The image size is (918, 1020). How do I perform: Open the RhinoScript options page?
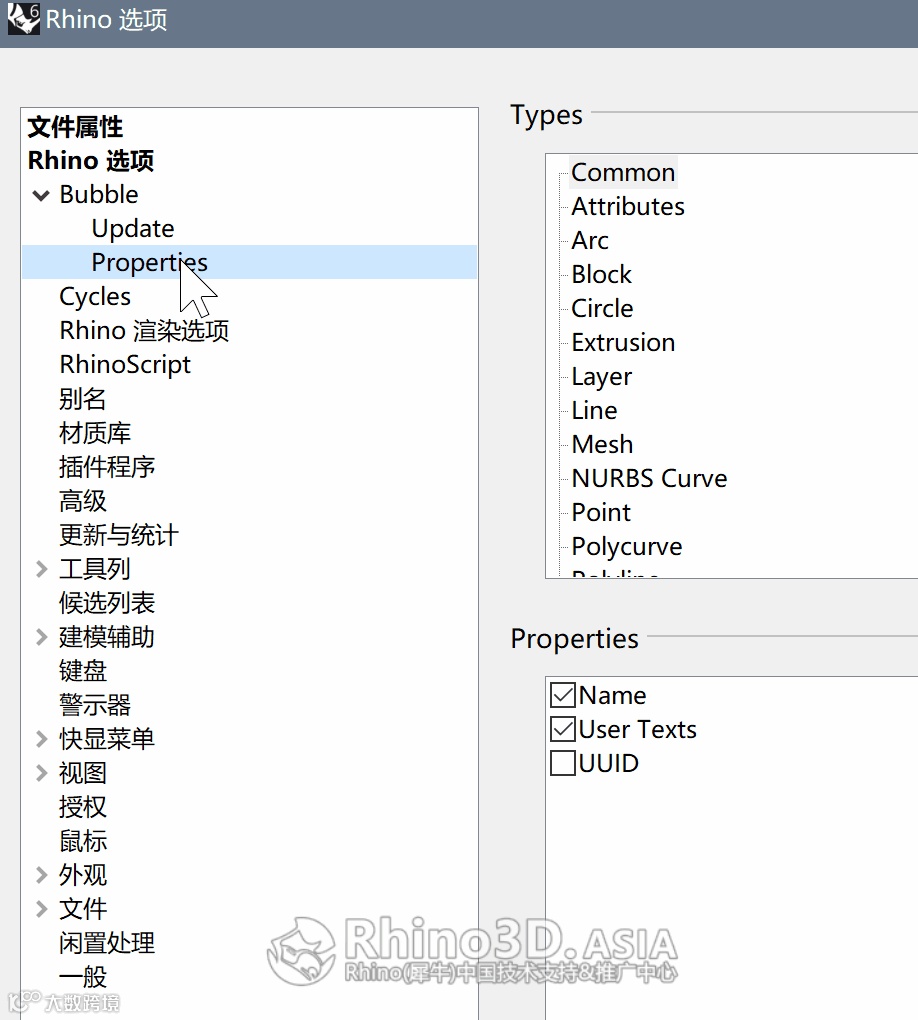click(125, 364)
